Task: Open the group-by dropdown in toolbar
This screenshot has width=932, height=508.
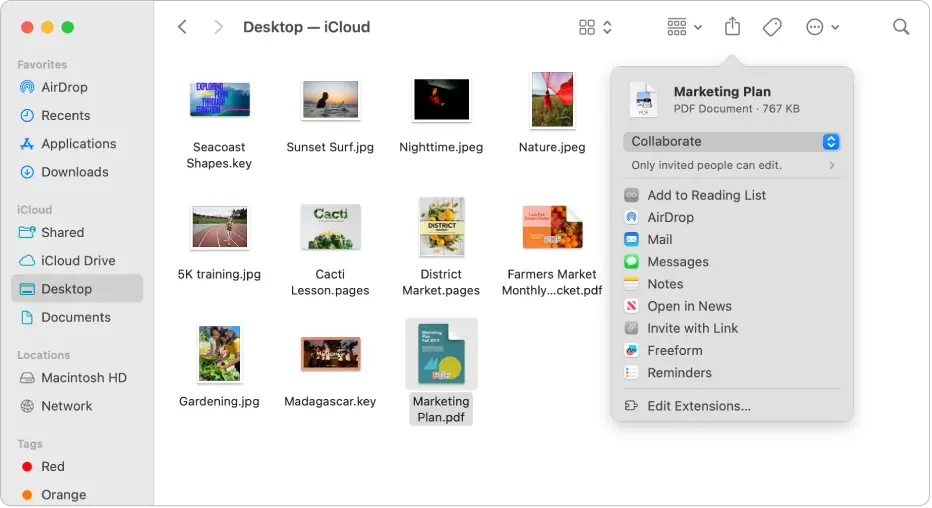Action: 684,27
